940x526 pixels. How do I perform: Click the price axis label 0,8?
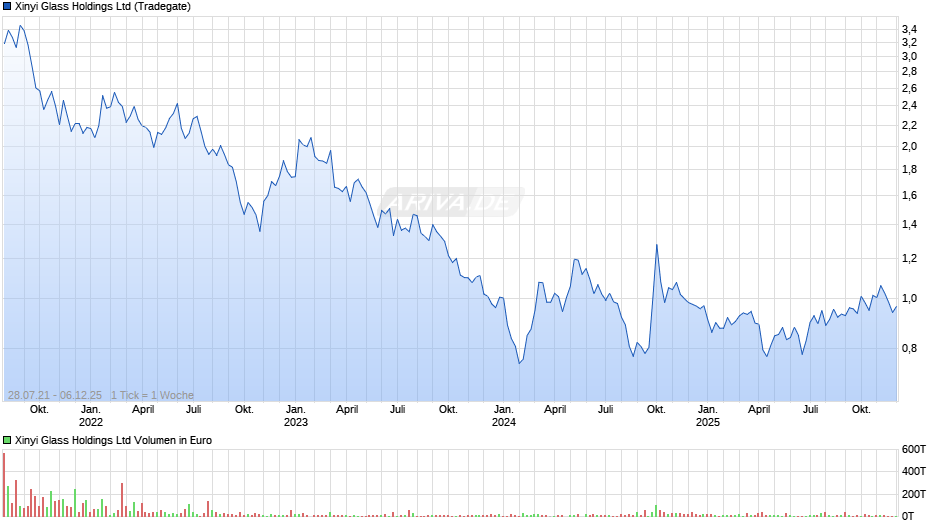pyautogui.click(x=909, y=348)
